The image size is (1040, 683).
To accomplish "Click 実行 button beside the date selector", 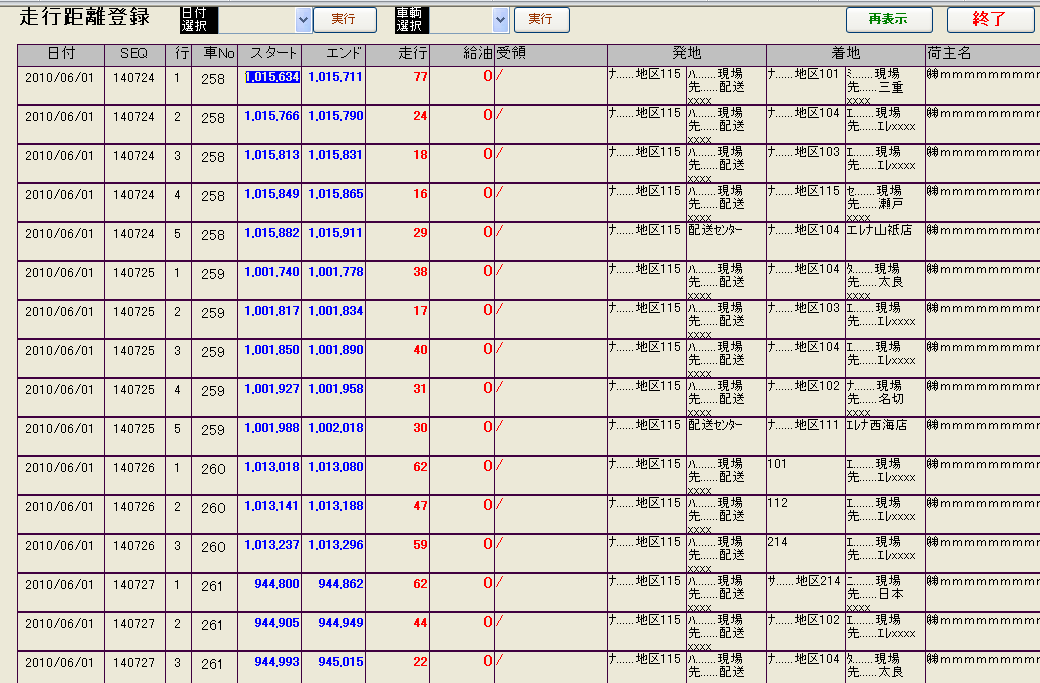I will [344, 20].
